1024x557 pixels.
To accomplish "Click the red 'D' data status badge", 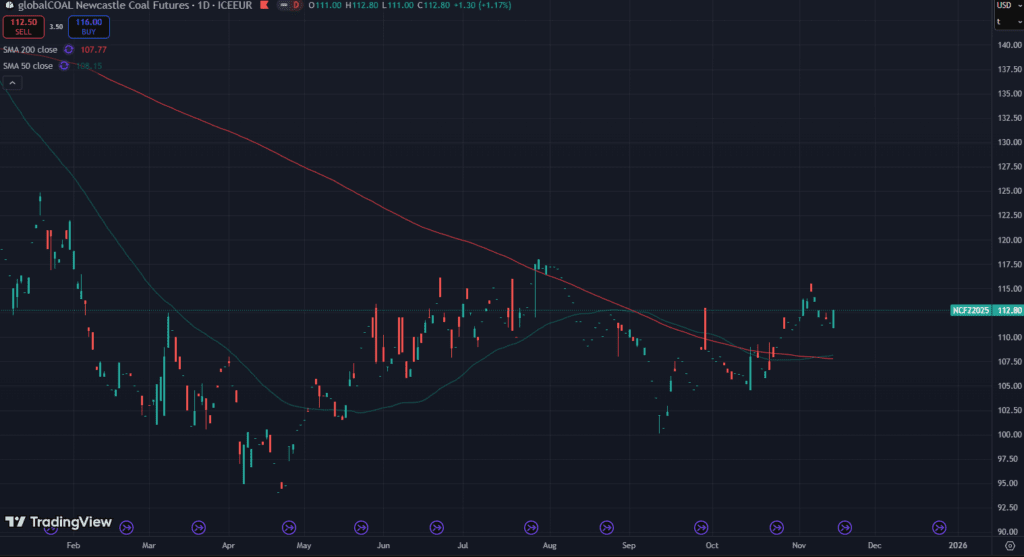I will pyautogui.click(x=296, y=6).
